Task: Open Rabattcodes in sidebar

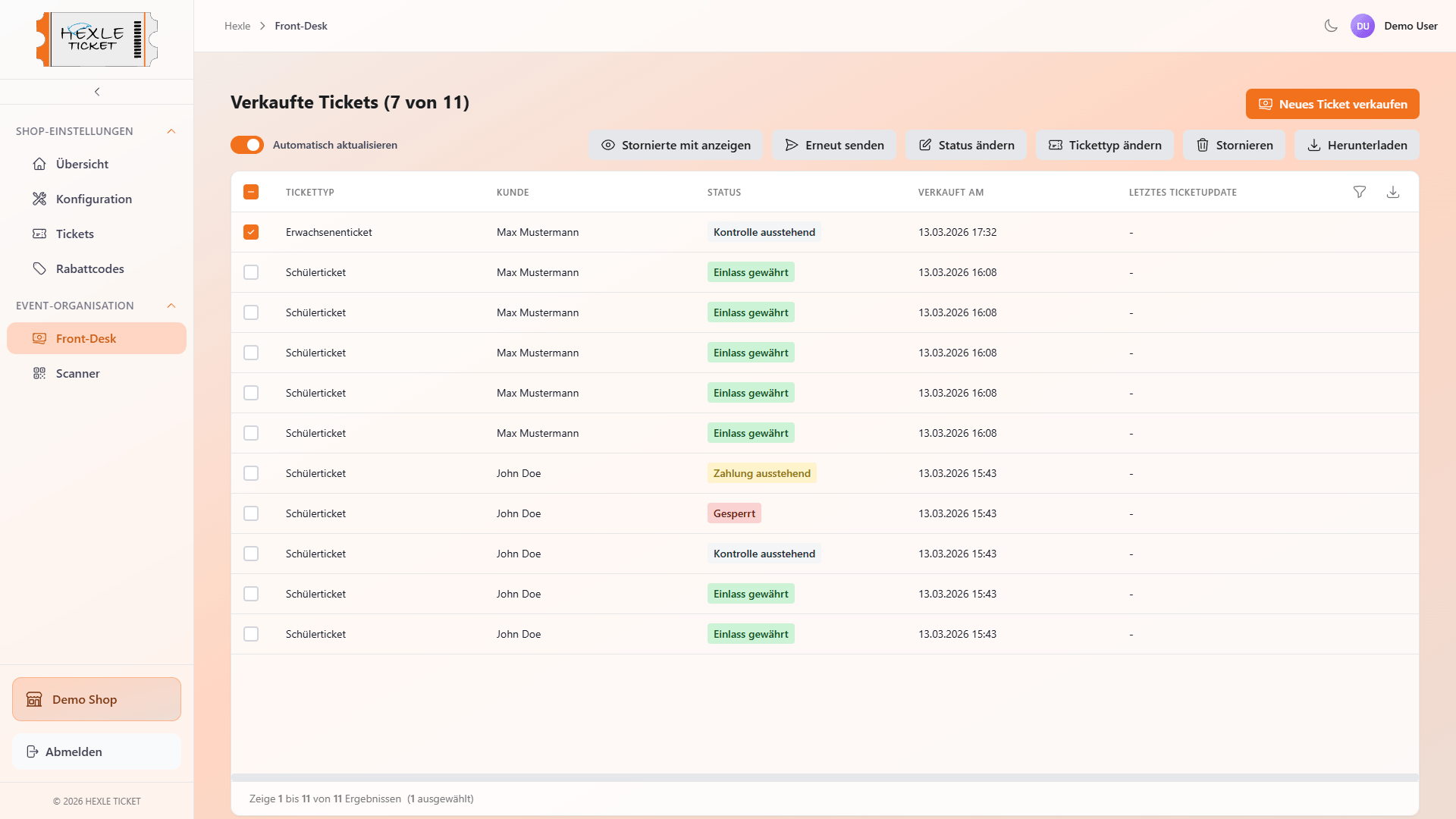Action: tap(89, 268)
